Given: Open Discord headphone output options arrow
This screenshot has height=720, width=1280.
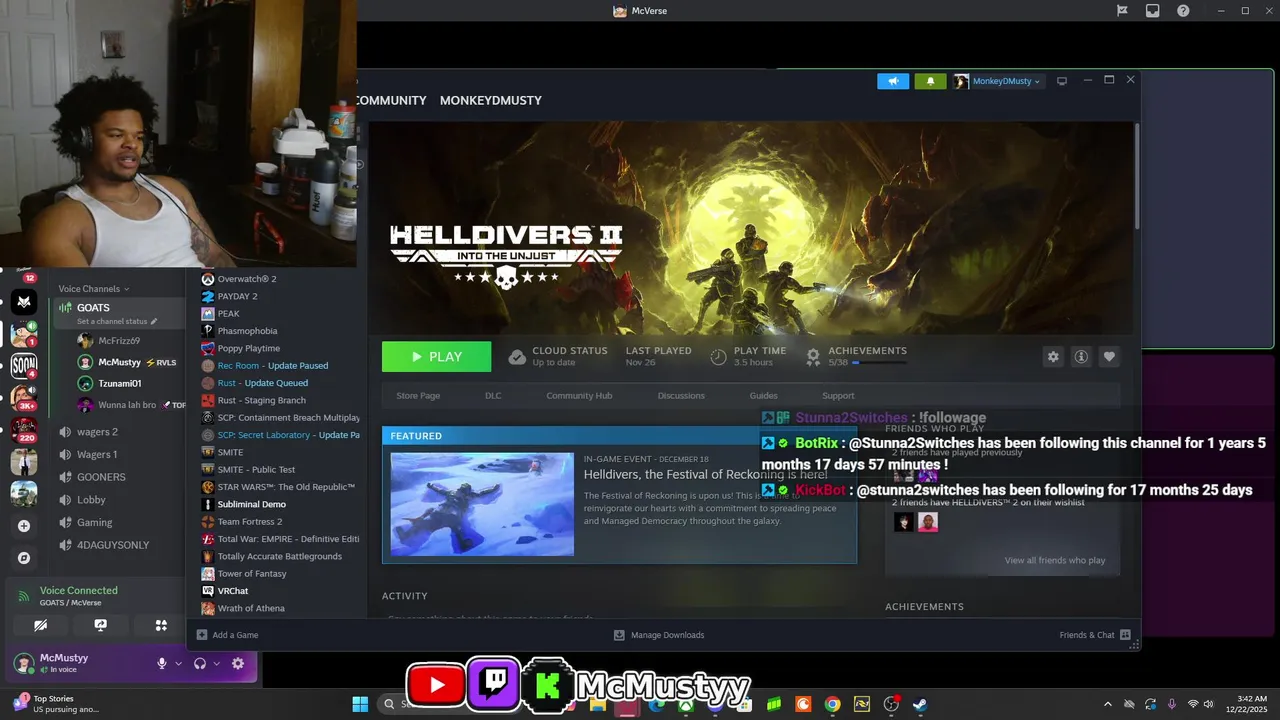Looking at the screenshot, I should [x=217, y=663].
